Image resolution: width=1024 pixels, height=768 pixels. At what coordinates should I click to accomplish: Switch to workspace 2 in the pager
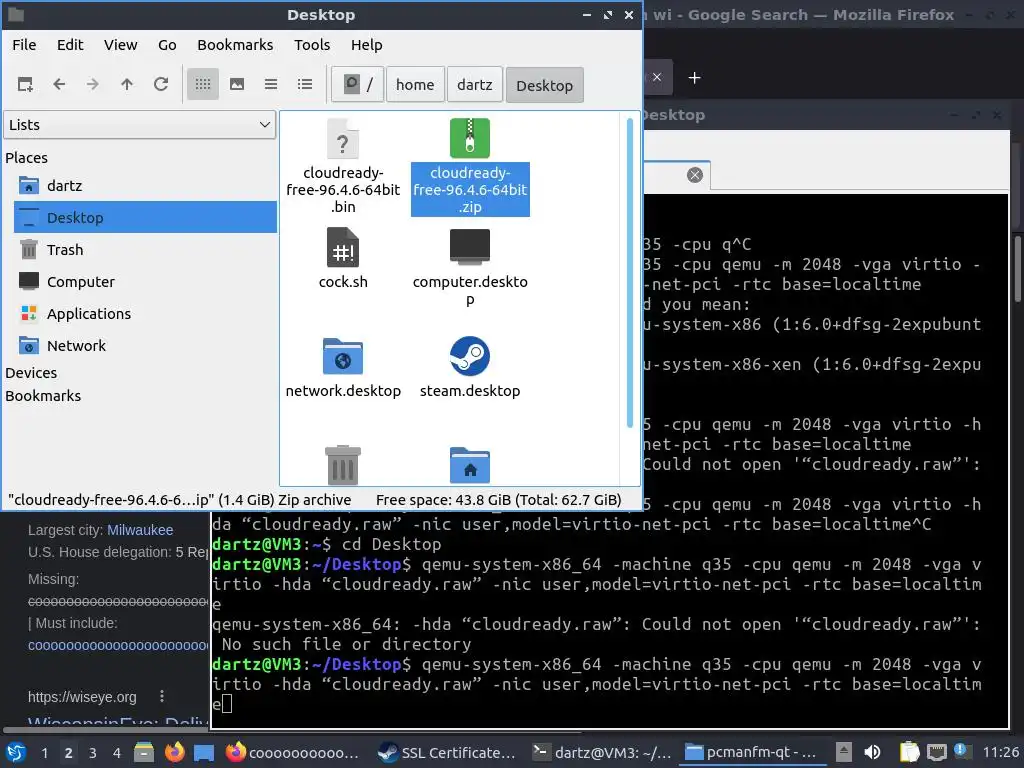point(69,753)
